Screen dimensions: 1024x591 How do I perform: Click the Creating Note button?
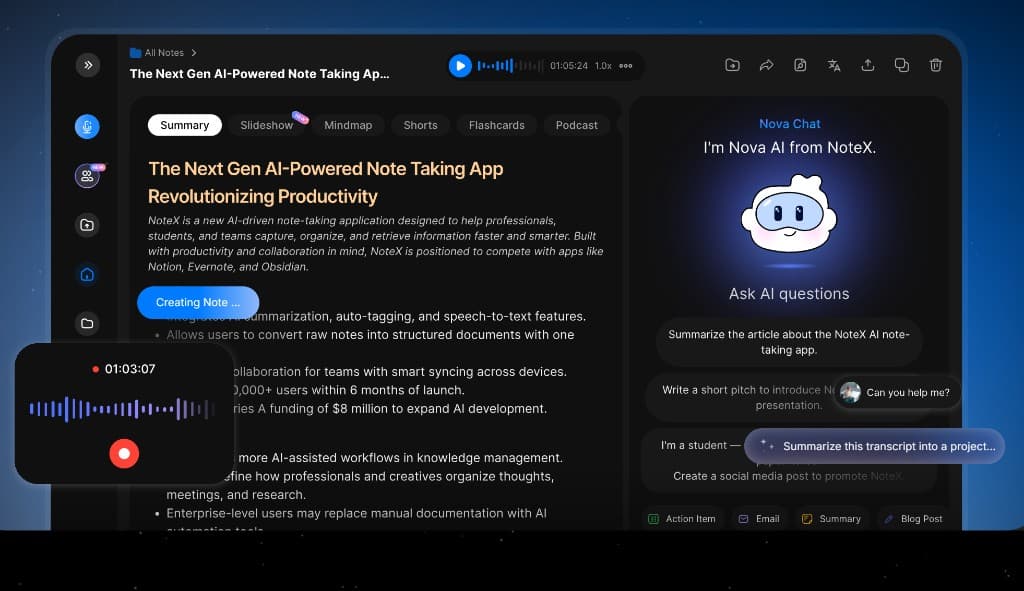(x=197, y=302)
